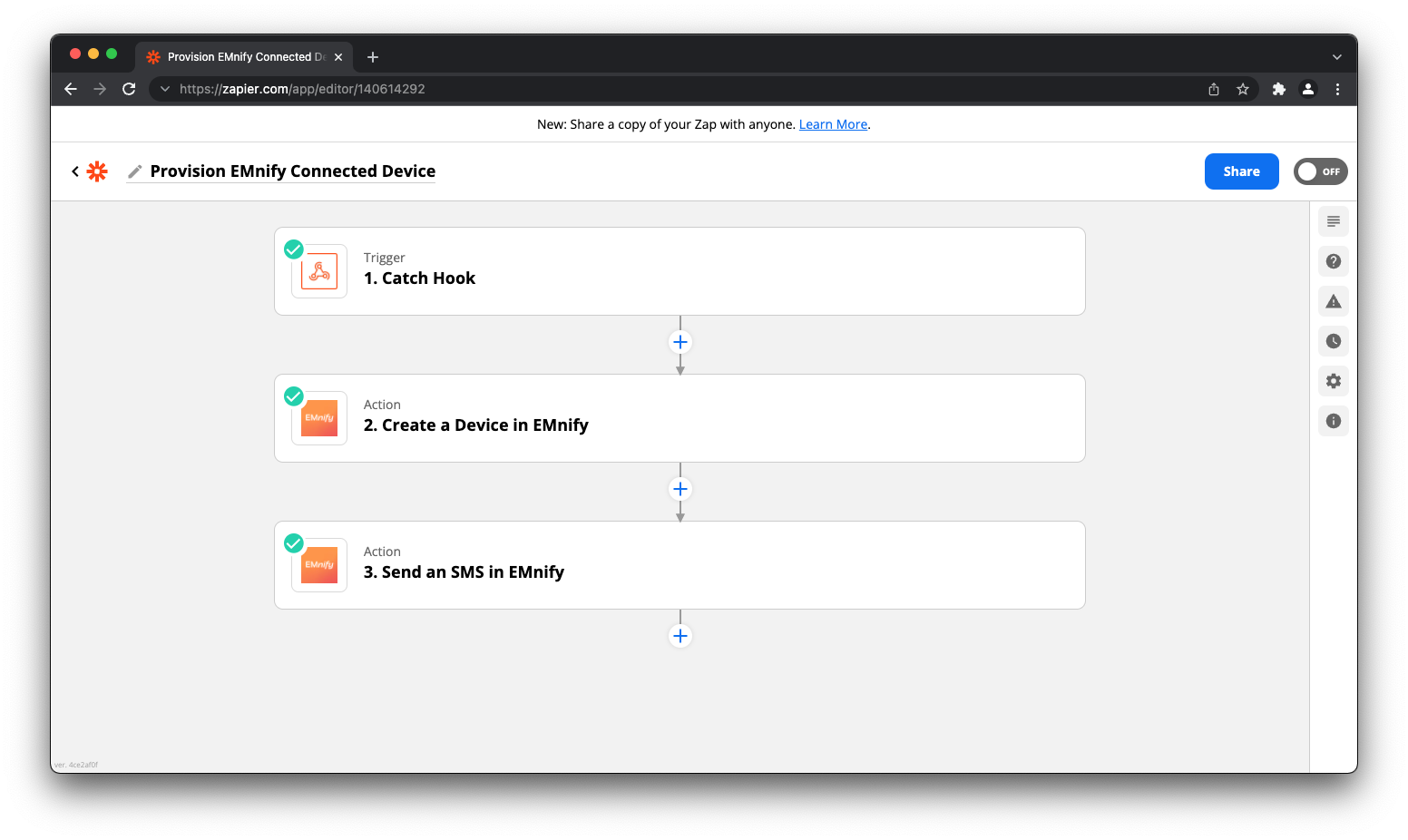The image size is (1408, 840).
Task: Go back using the header chevron
Action: [75, 171]
